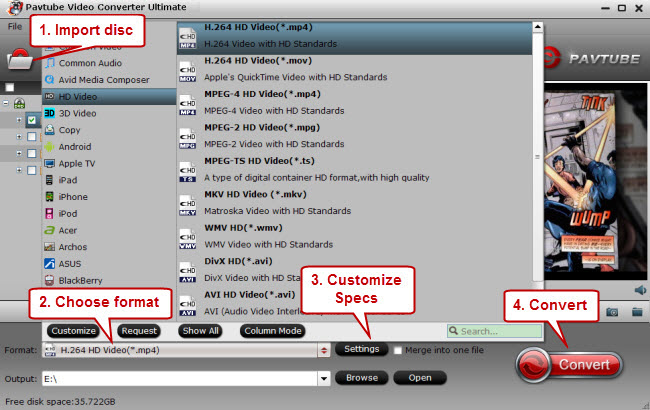The image size is (650, 410).
Task: Click the Customize button
Action: click(73, 331)
